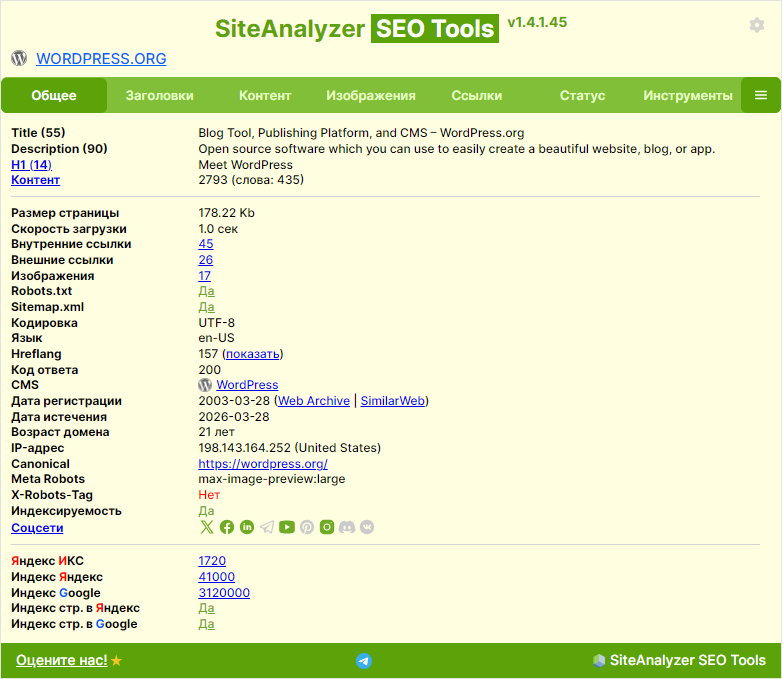Image resolution: width=782 pixels, height=679 pixels.
Task: Click the Meet WordPress H1 value
Action: click(245, 165)
